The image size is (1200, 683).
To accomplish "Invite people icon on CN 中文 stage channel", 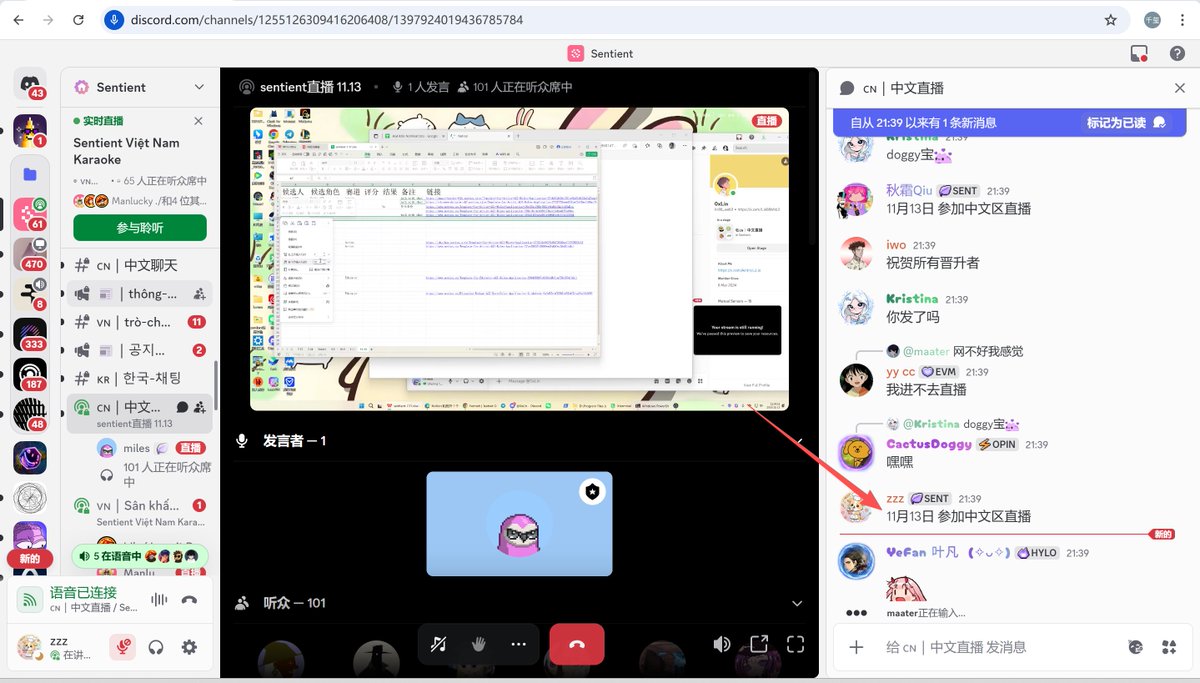I will pos(199,407).
